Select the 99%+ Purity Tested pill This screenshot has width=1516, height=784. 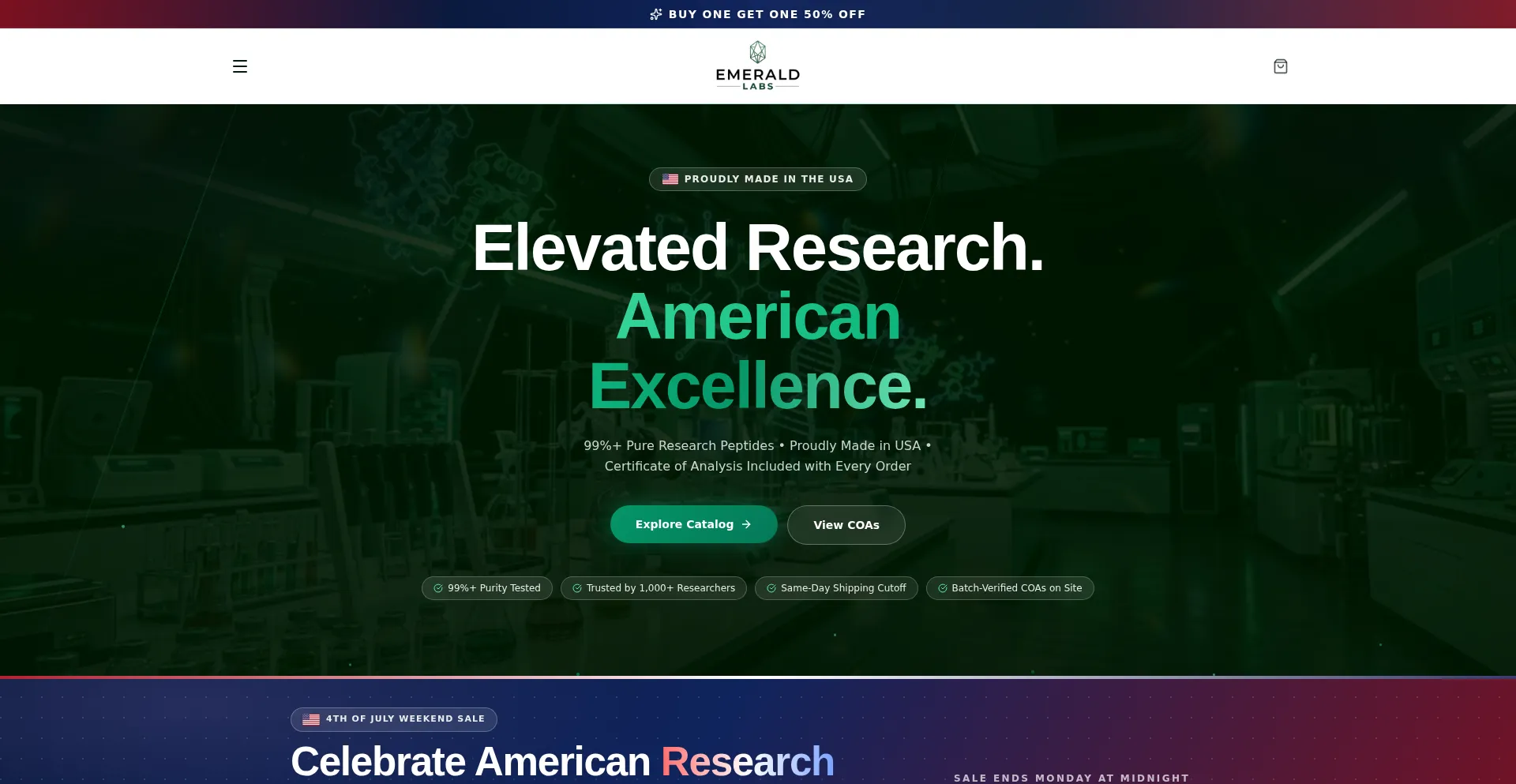487,588
